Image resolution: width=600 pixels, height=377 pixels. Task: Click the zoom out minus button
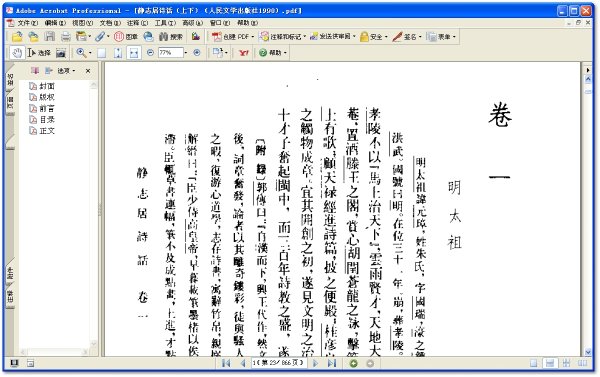[150, 53]
